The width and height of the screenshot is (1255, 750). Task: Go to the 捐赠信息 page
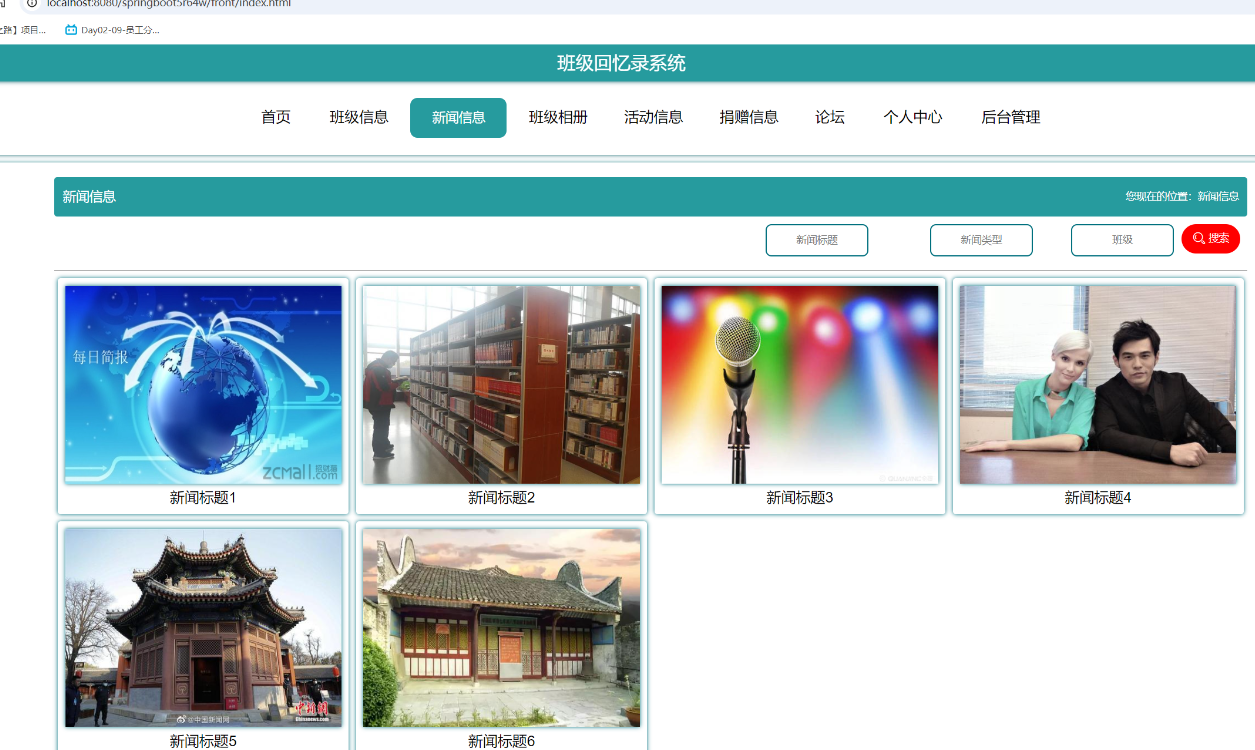(747, 117)
